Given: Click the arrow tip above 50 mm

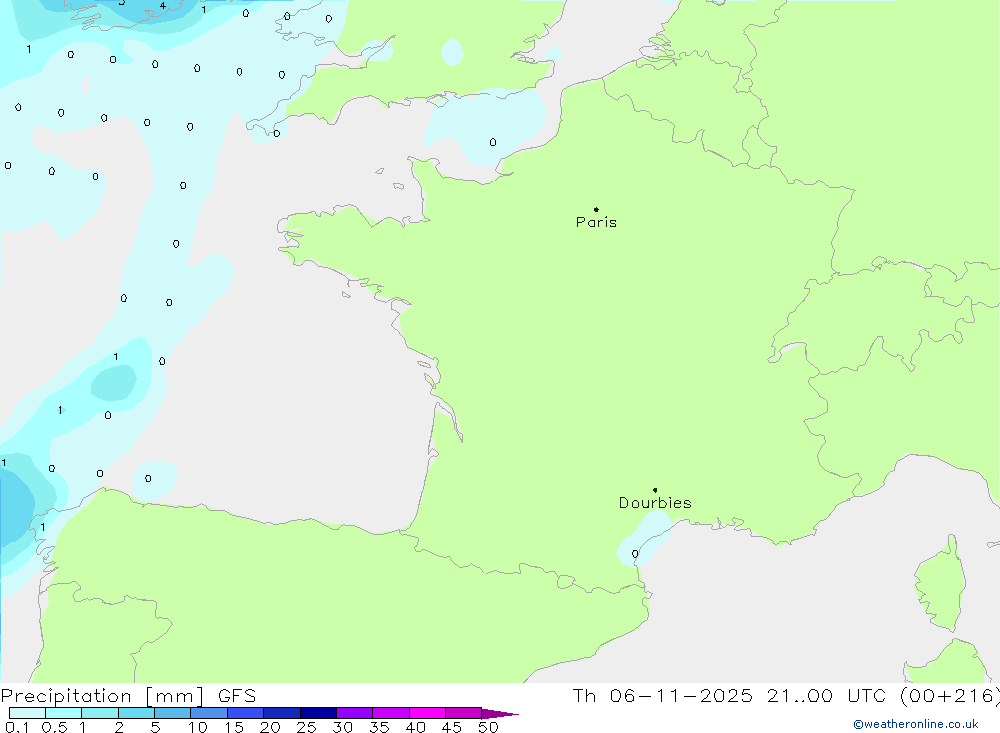Looking at the screenshot, I should pos(500,714).
